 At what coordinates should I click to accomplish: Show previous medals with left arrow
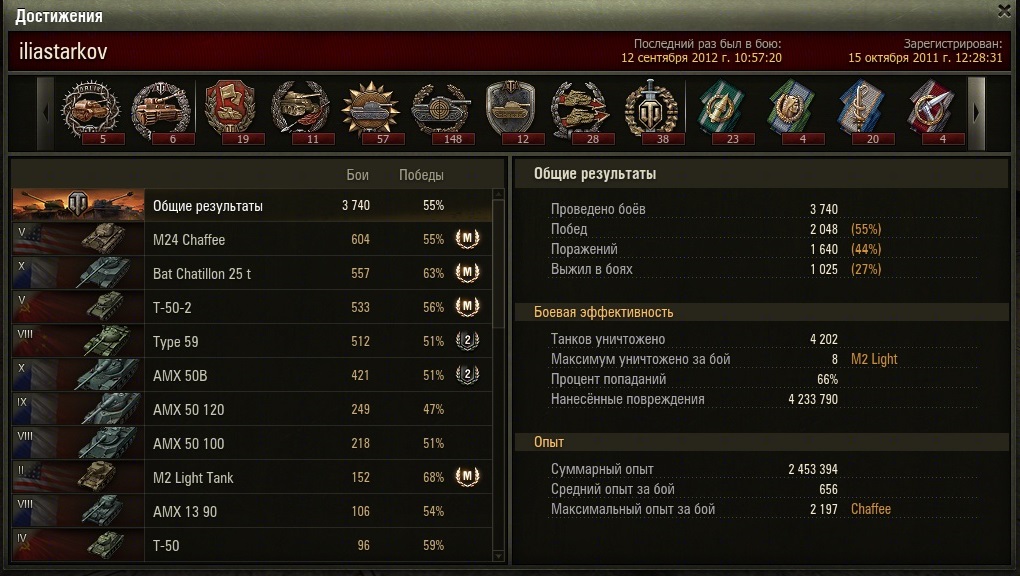tap(46, 113)
